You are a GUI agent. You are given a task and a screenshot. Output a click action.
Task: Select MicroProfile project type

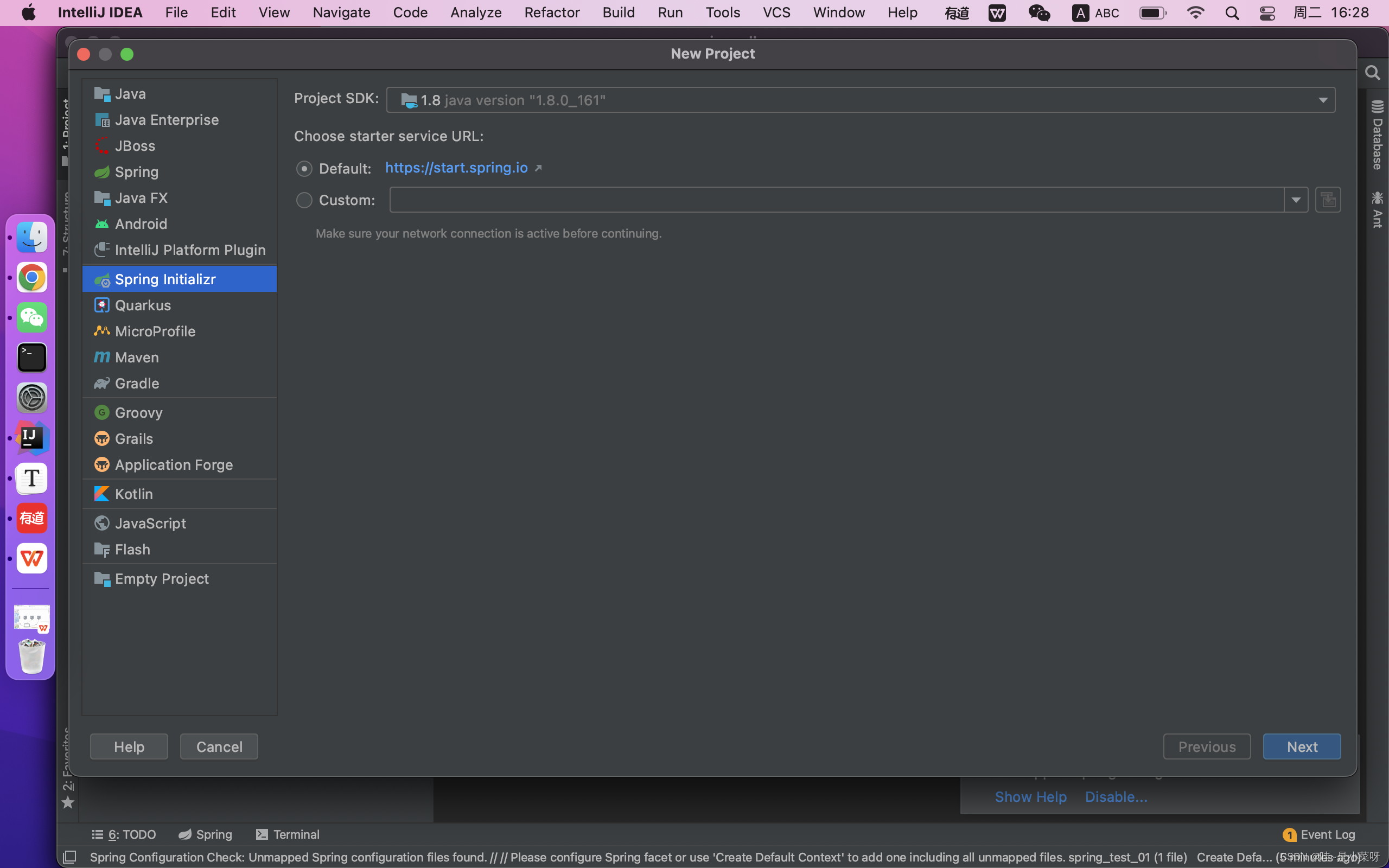point(179,331)
